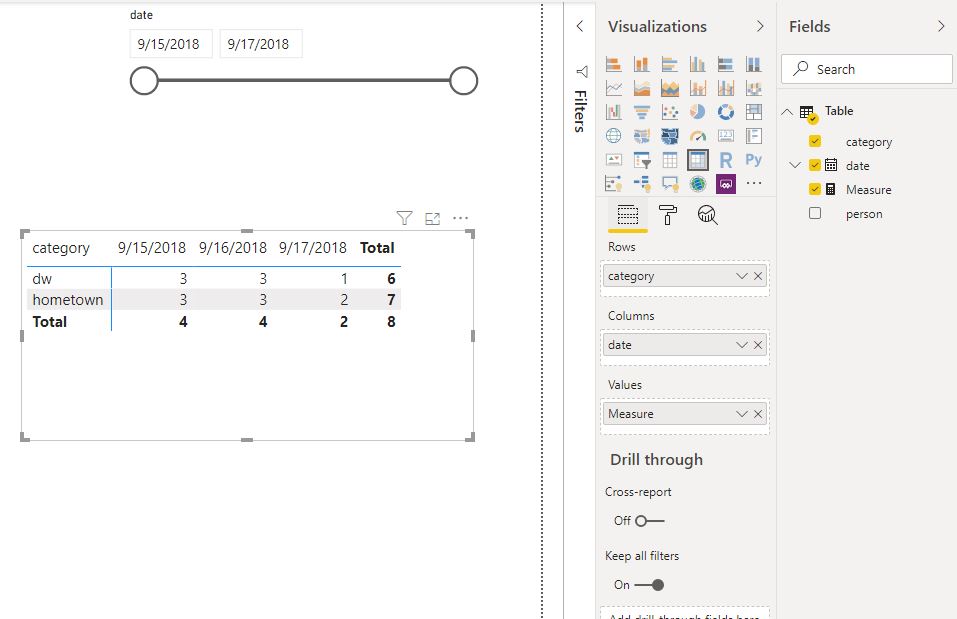Remove Measure from Values
Viewport: 957px width, 619px height.
click(758, 414)
